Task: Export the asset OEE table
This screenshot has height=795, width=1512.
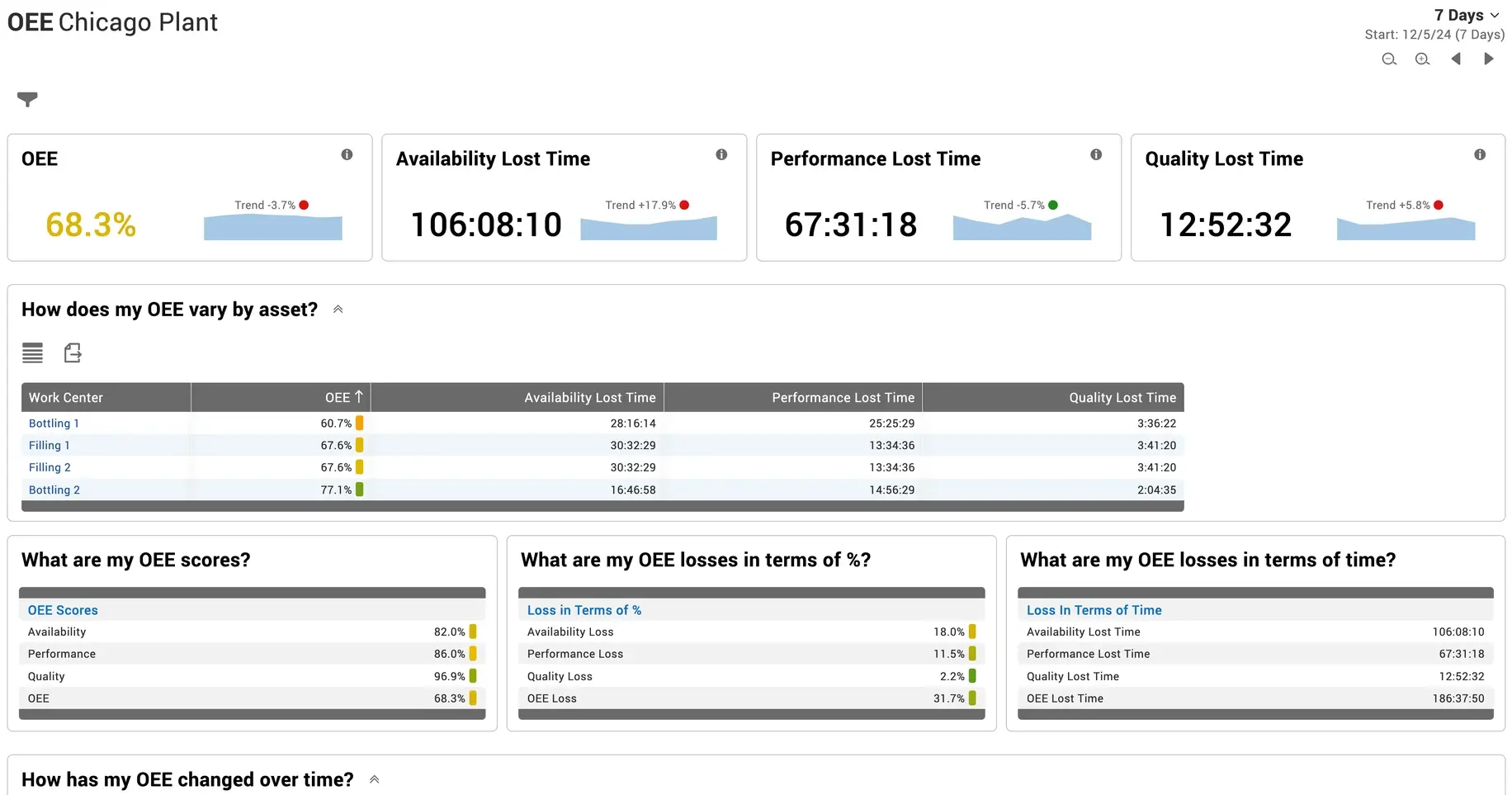Action: click(x=73, y=353)
